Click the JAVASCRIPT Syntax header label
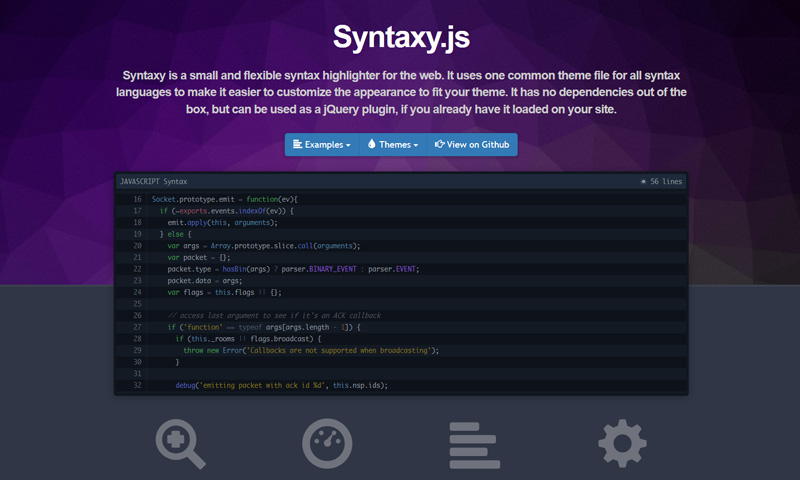The width and height of the screenshot is (800, 480). (x=154, y=182)
